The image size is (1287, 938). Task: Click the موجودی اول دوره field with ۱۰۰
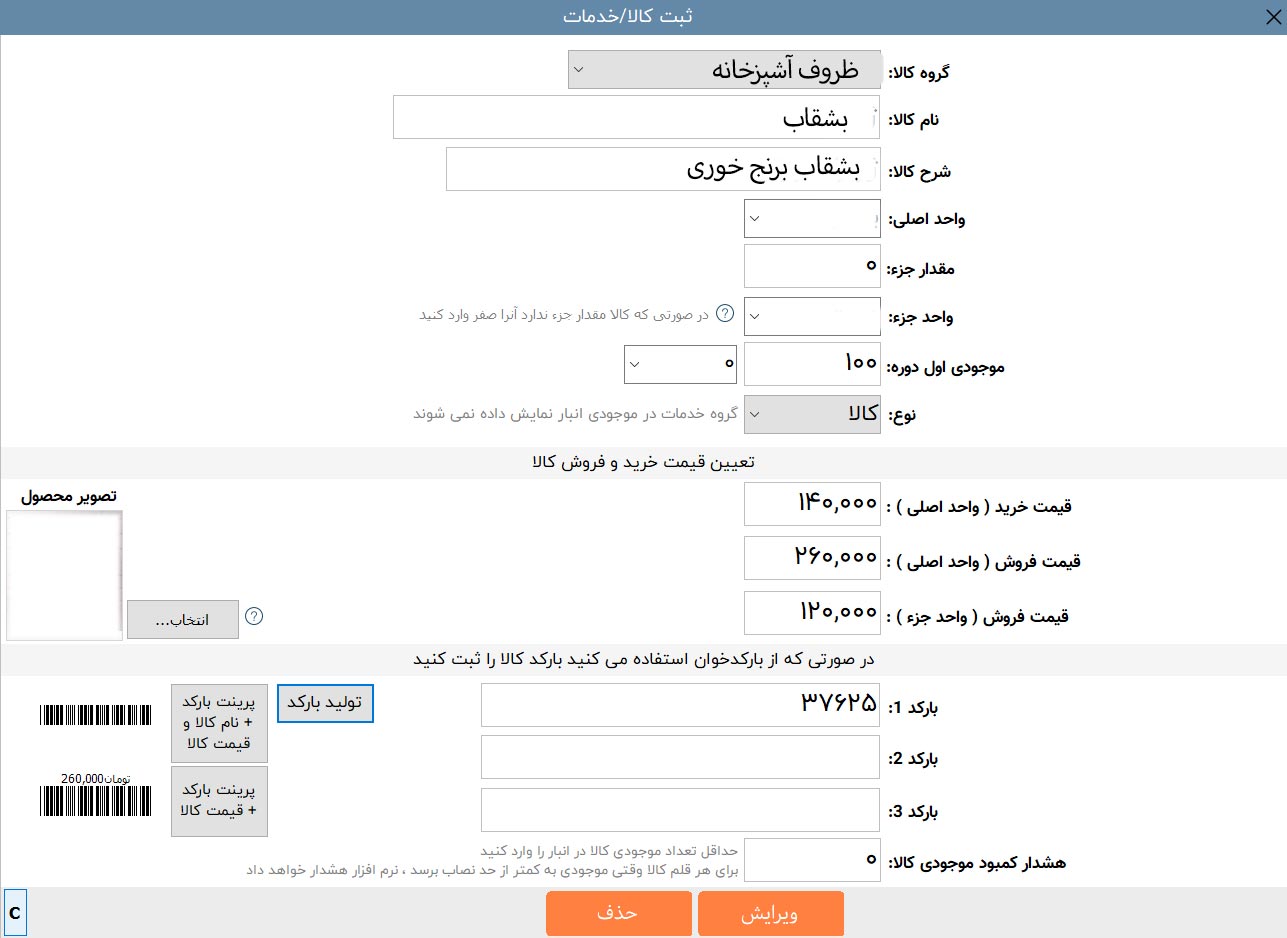(x=812, y=364)
